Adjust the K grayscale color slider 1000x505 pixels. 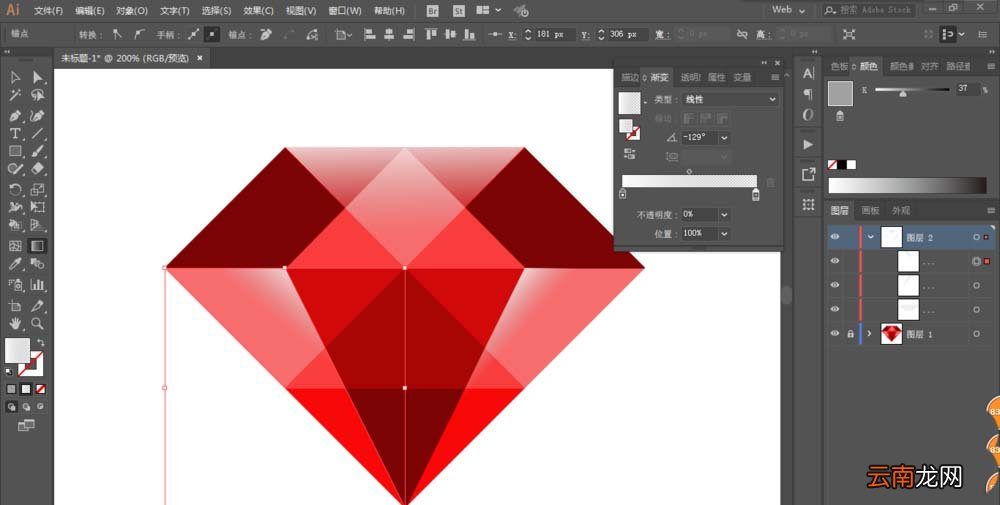click(x=912, y=90)
